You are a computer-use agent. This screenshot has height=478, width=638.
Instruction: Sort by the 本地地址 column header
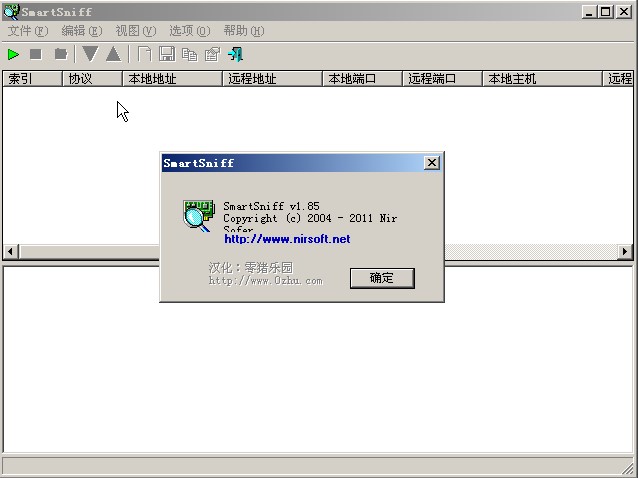173,79
